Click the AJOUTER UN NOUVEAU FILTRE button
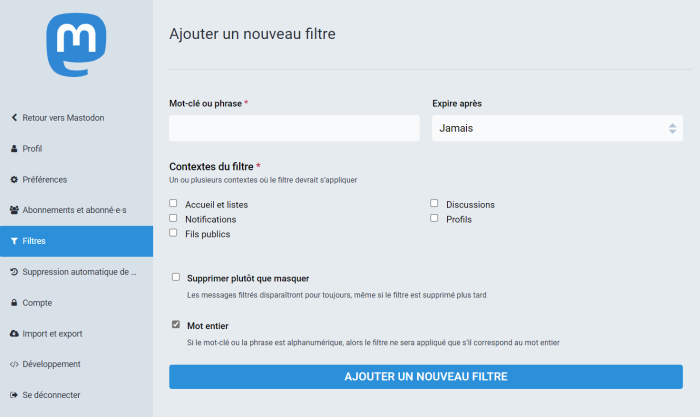The image size is (700, 417). 426,377
